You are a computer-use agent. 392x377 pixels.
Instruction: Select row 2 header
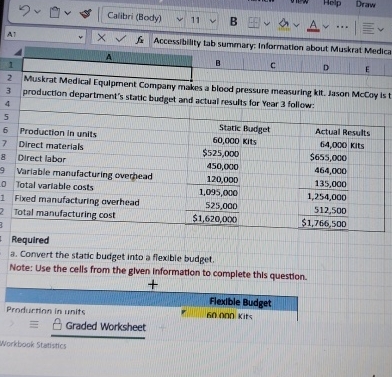coord(10,78)
